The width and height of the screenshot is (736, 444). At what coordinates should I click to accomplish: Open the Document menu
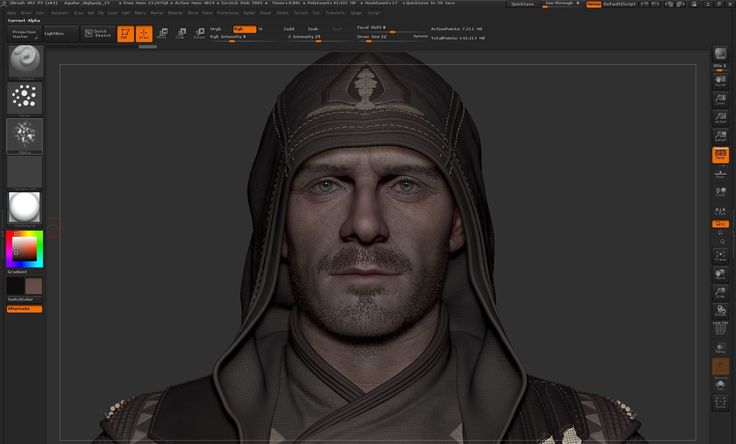coord(60,13)
